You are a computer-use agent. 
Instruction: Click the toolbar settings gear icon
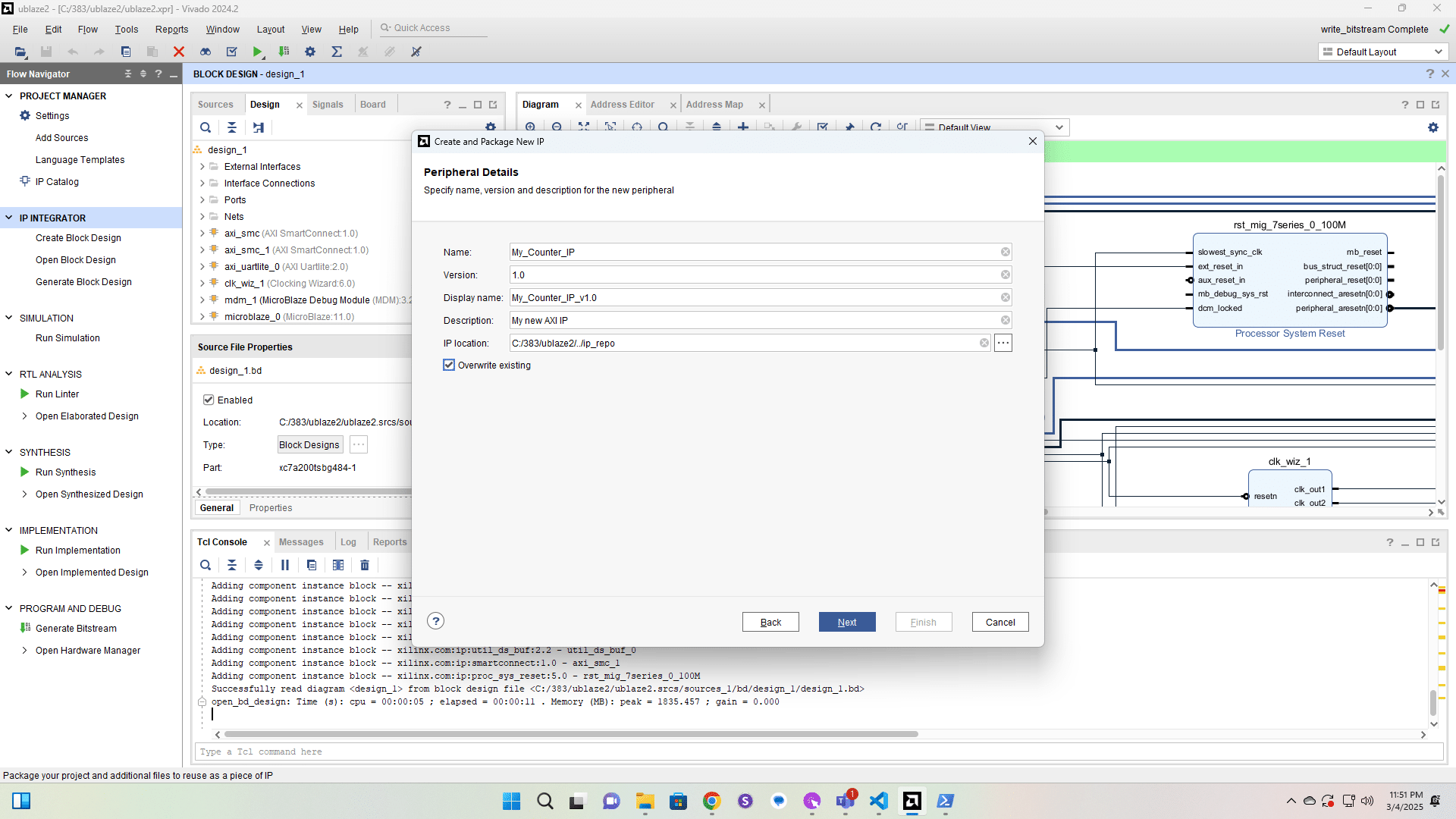click(x=310, y=52)
